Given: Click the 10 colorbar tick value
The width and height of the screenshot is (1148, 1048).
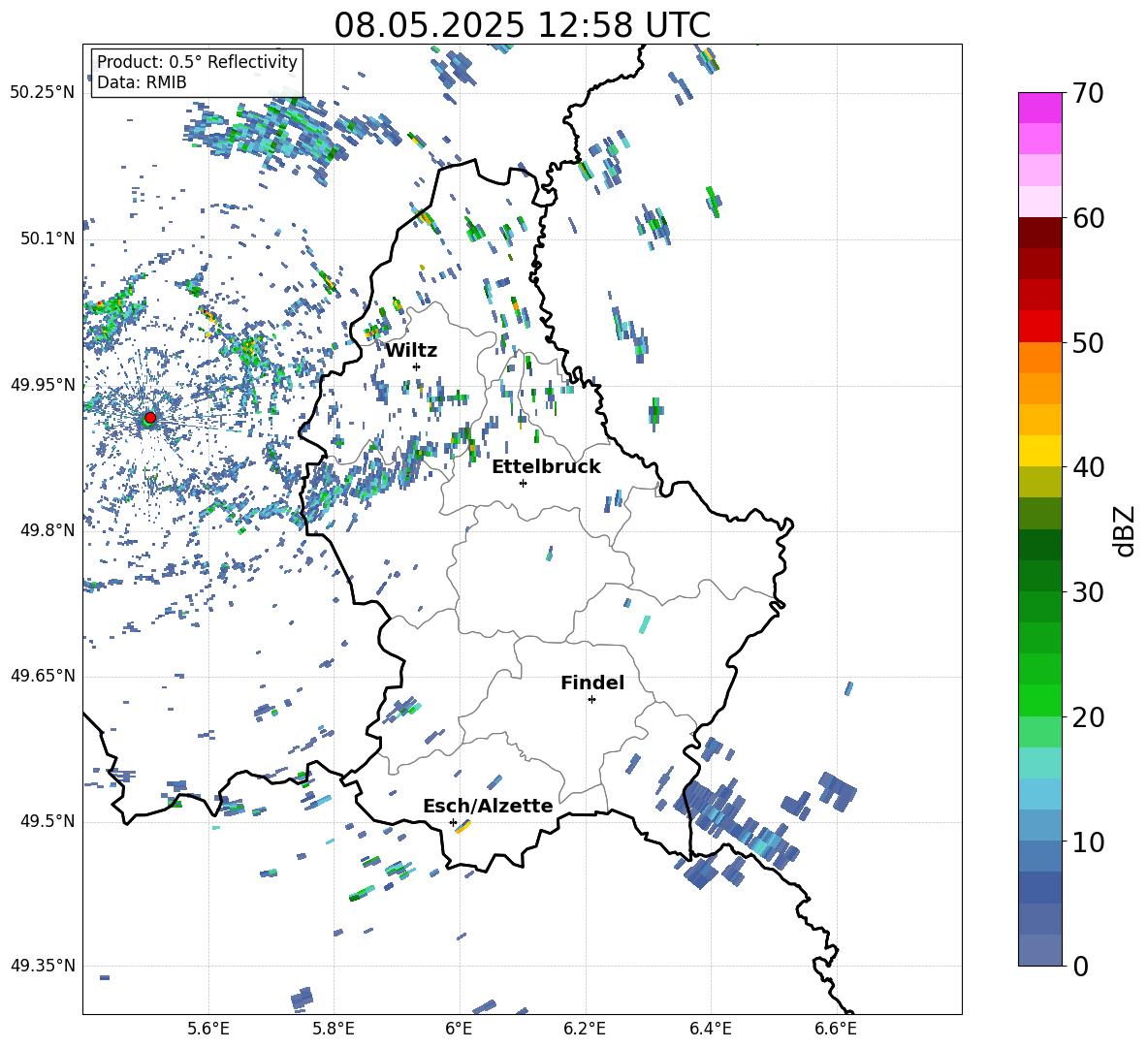Looking at the screenshot, I should [x=1088, y=842].
